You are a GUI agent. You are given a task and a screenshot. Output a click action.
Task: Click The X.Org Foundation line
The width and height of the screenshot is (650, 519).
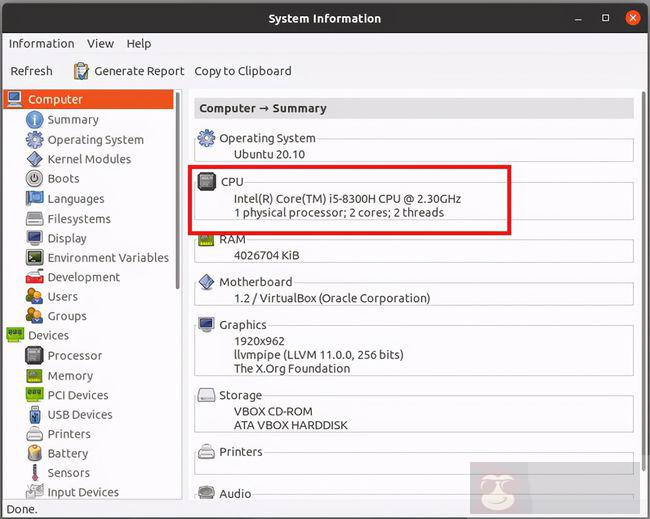pos(292,369)
